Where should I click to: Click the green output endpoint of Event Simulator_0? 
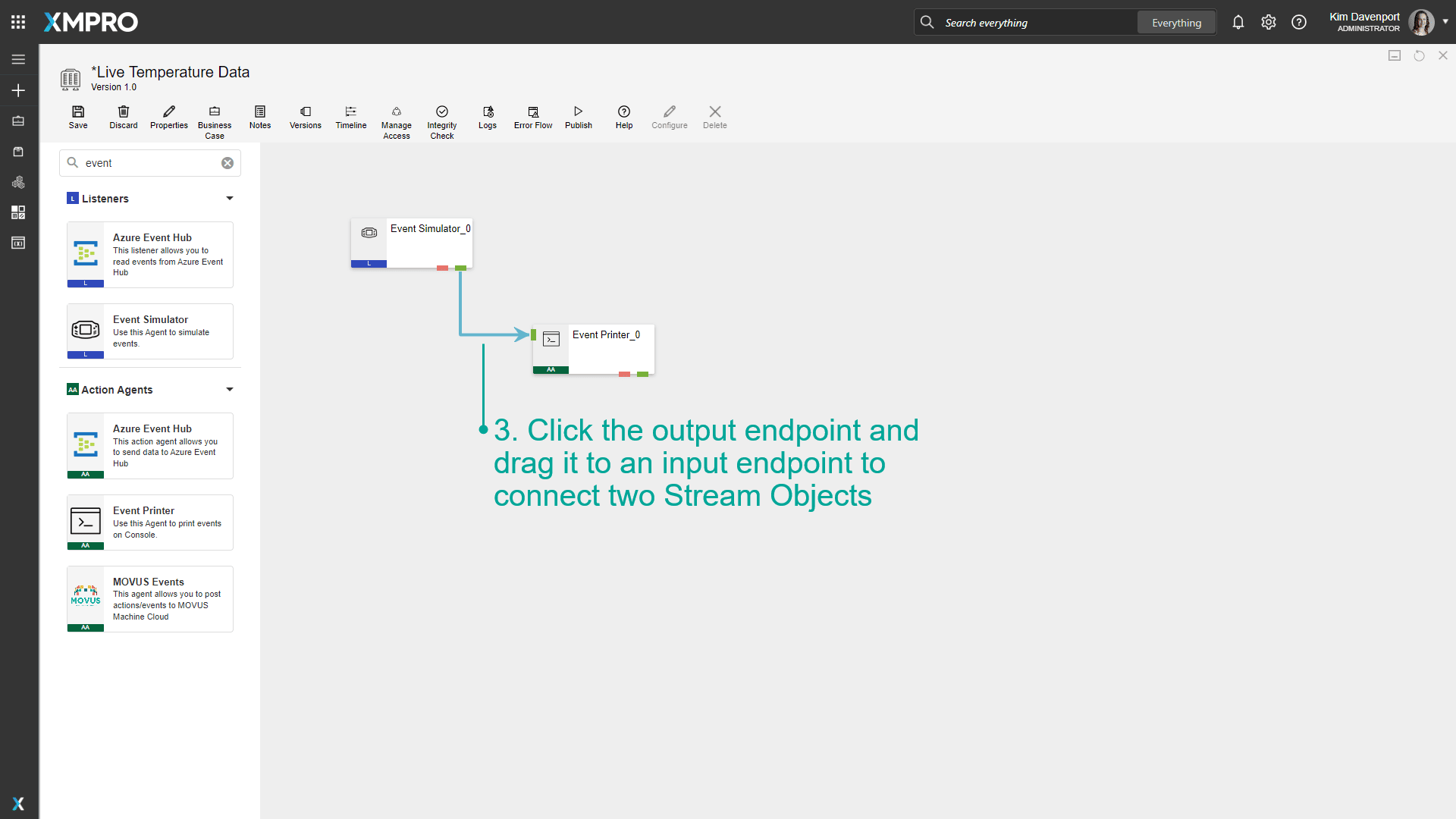pyautogui.click(x=460, y=268)
